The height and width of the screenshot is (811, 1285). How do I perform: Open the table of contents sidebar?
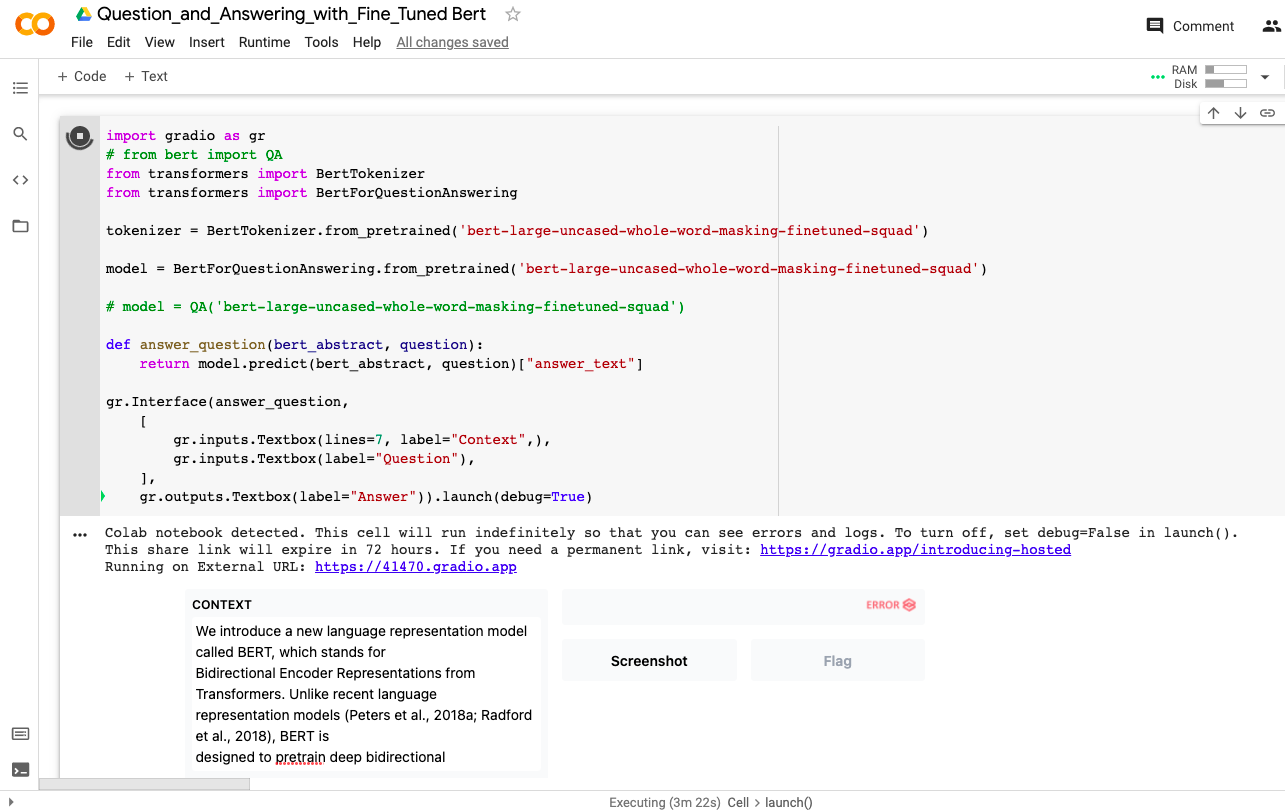pyautogui.click(x=20, y=88)
